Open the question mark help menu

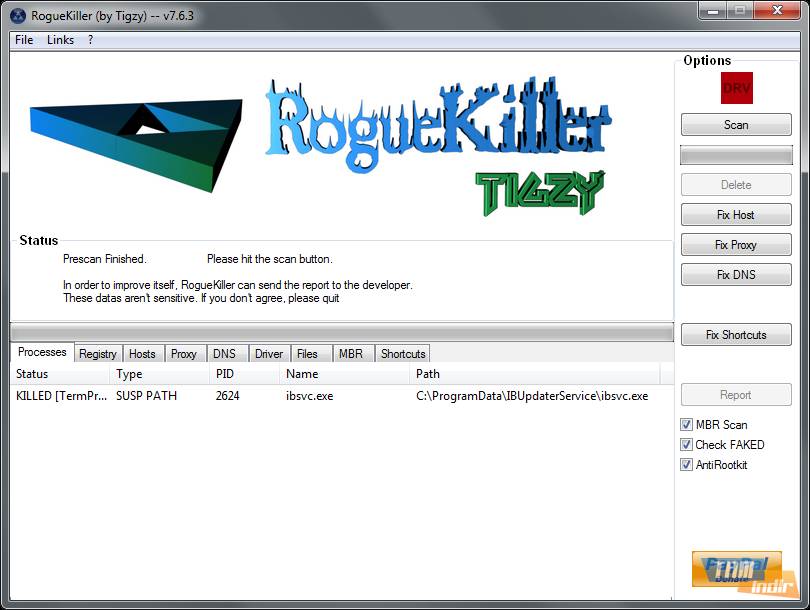tap(90, 40)
